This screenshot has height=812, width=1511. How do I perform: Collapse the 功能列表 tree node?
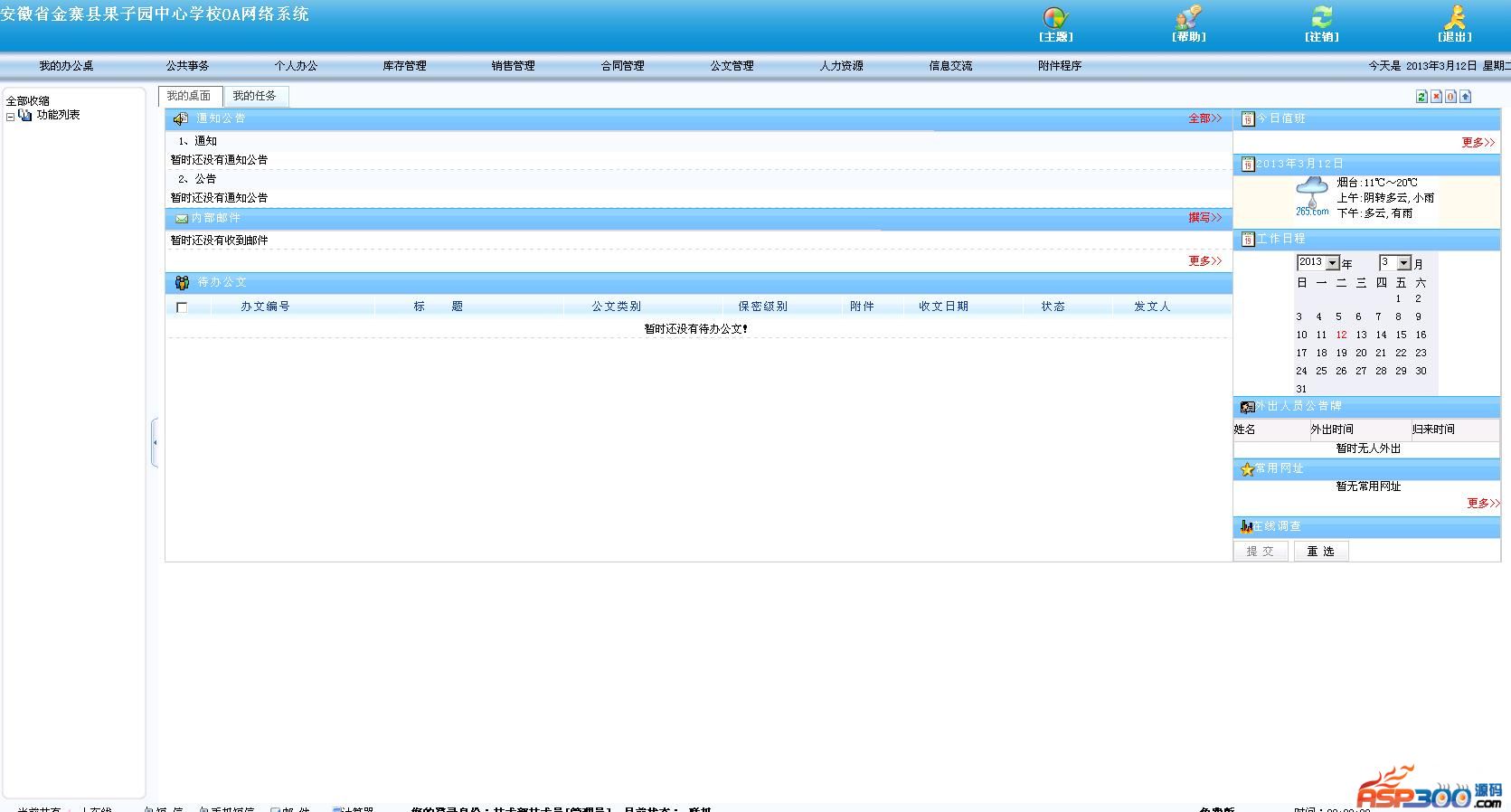tap(11, 117)
